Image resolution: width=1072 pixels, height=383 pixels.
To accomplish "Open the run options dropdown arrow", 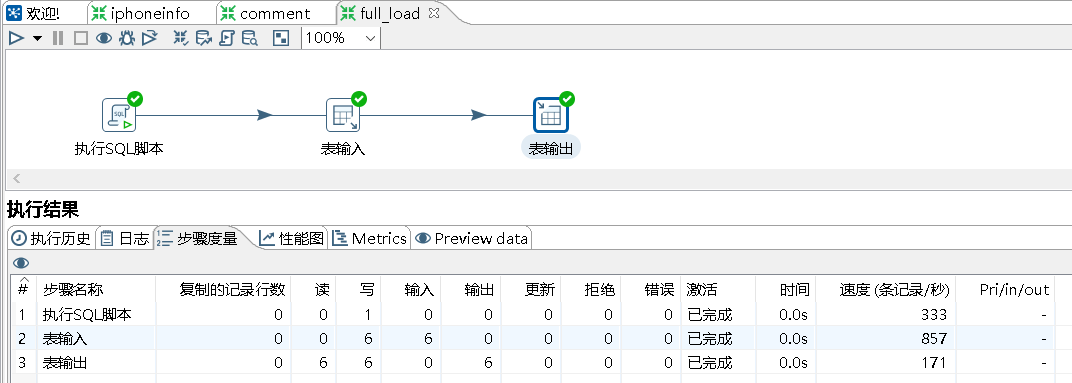I will pos(38,39).
